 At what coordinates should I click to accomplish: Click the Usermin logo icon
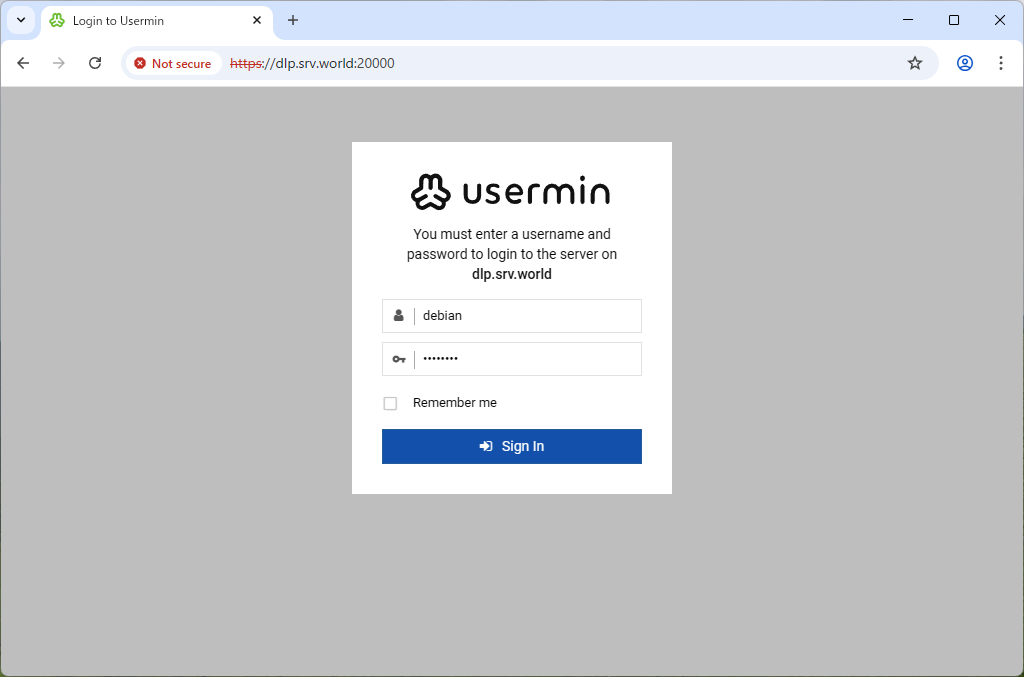coord(431,192)
